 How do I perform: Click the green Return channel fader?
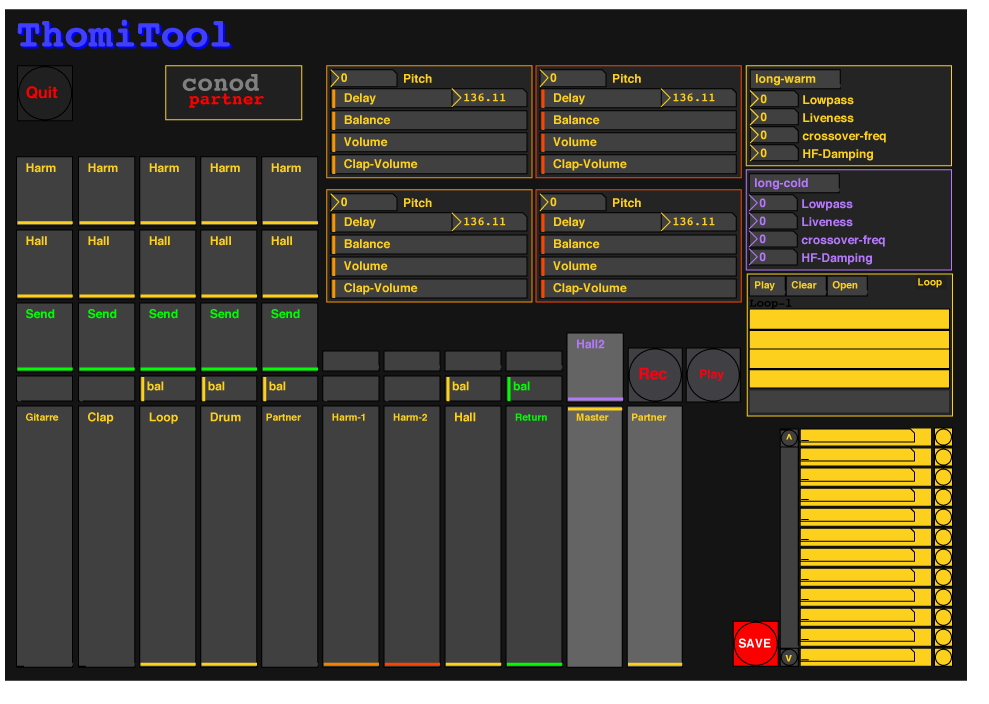pyautogui.click(x=534, y=537)
